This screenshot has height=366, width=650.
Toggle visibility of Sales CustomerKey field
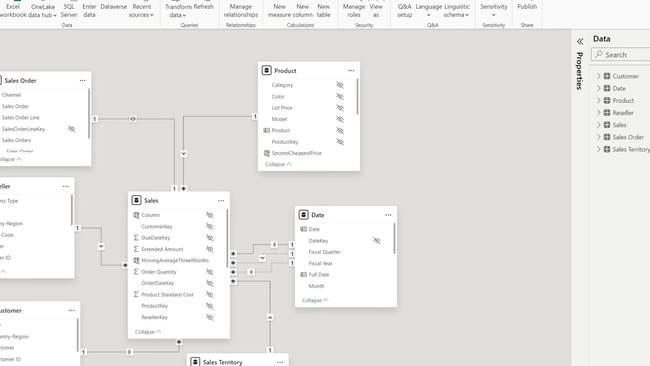pos(209,226)
